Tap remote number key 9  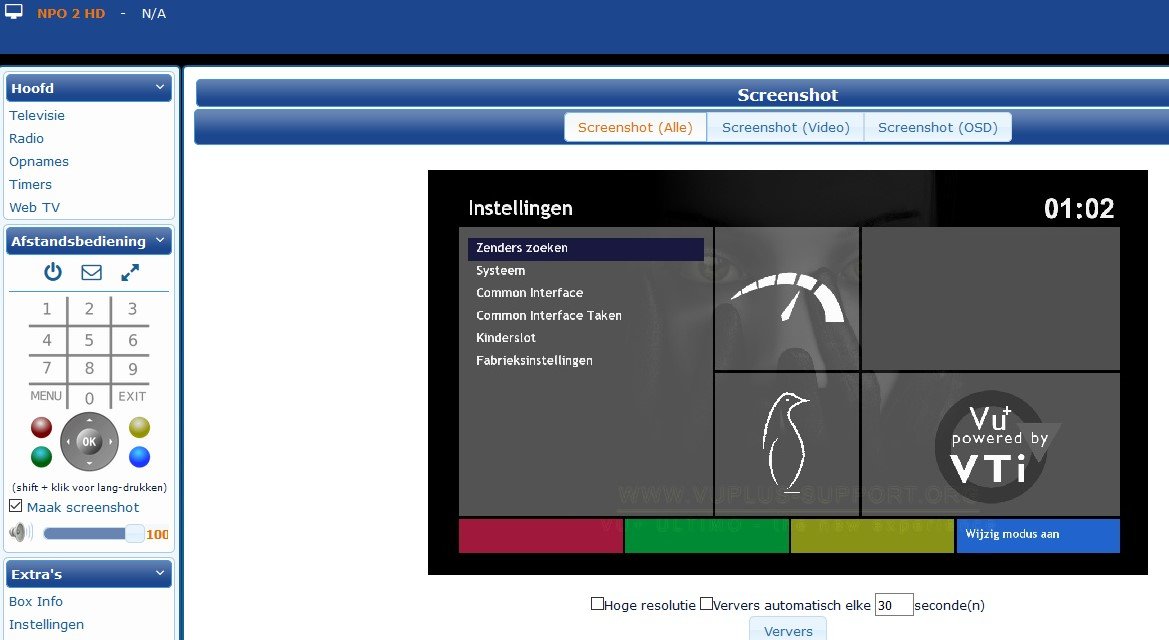point(132,368)
